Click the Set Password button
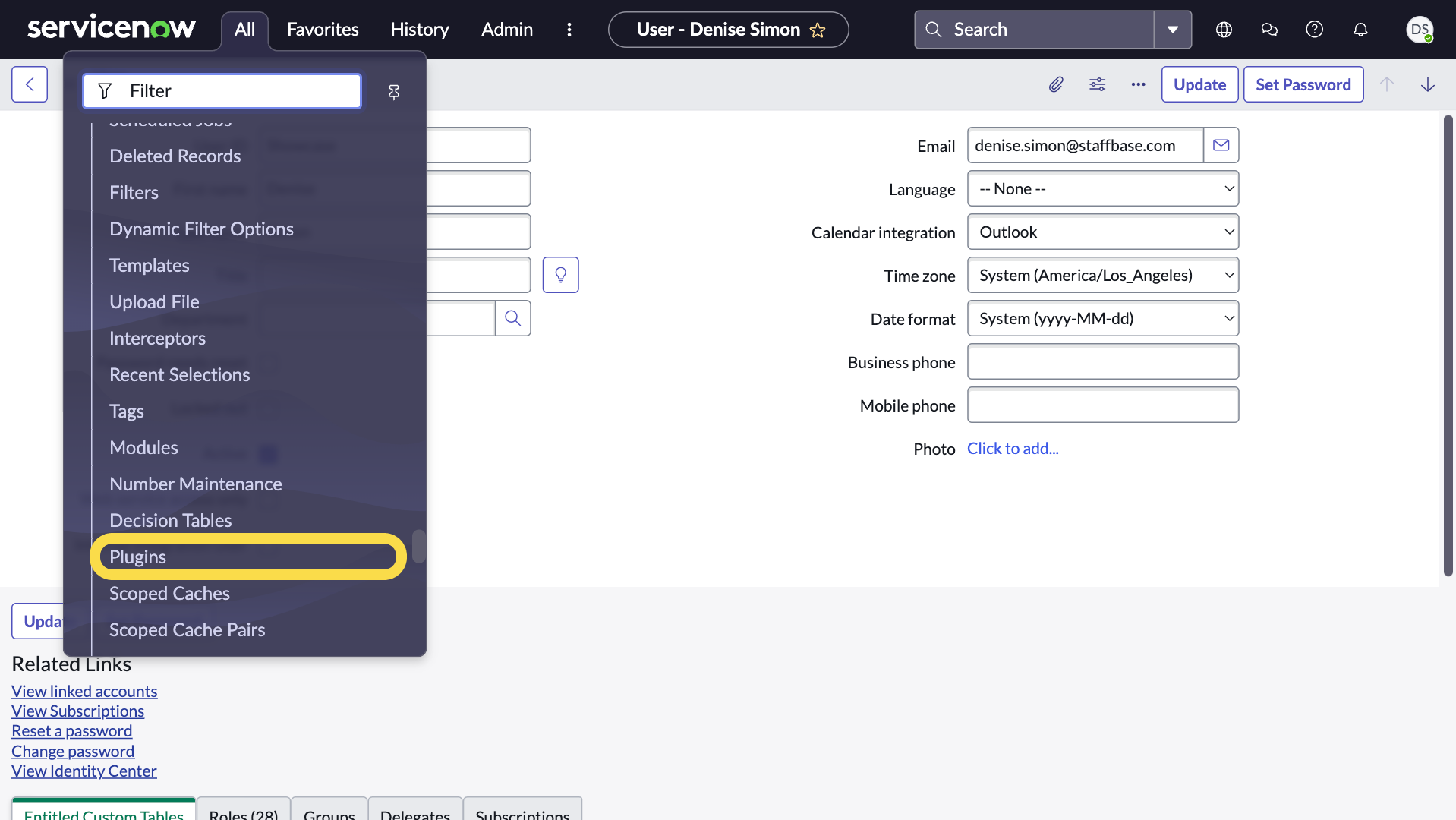The image size is (1456, 820). [1303, 84]
